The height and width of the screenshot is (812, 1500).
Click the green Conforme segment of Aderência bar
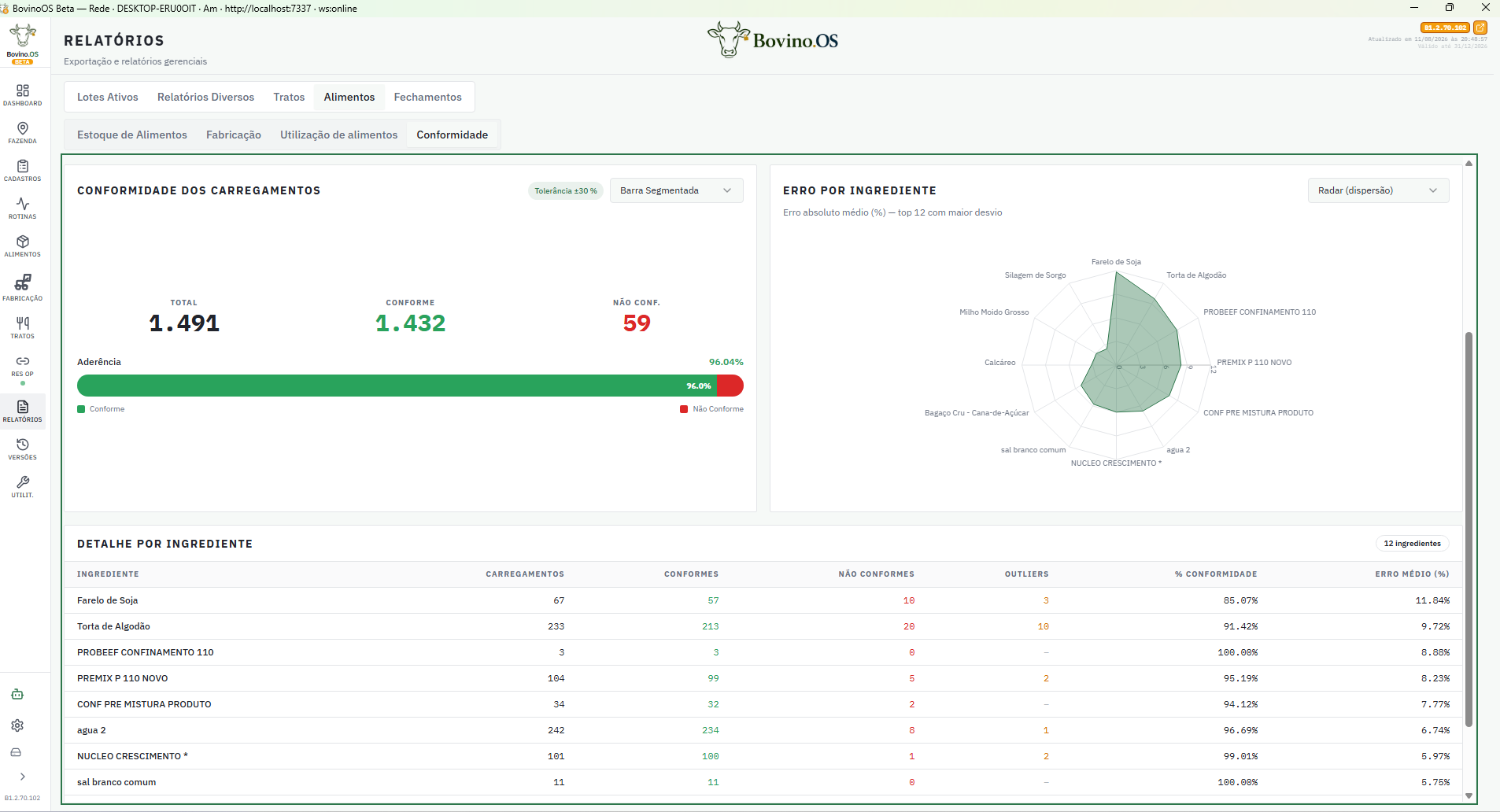(397, 386)
